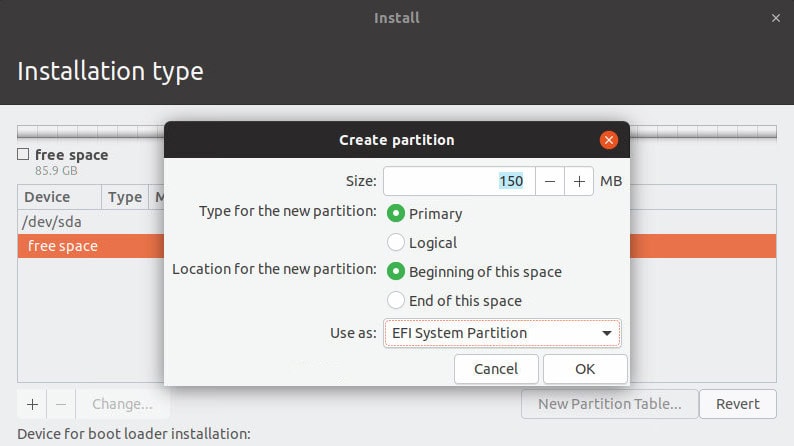The width and height of the screenshot is (794, 446).
Task: Decrease partition size with minus button
Action: pyautogui.click(x=550, y=181)
